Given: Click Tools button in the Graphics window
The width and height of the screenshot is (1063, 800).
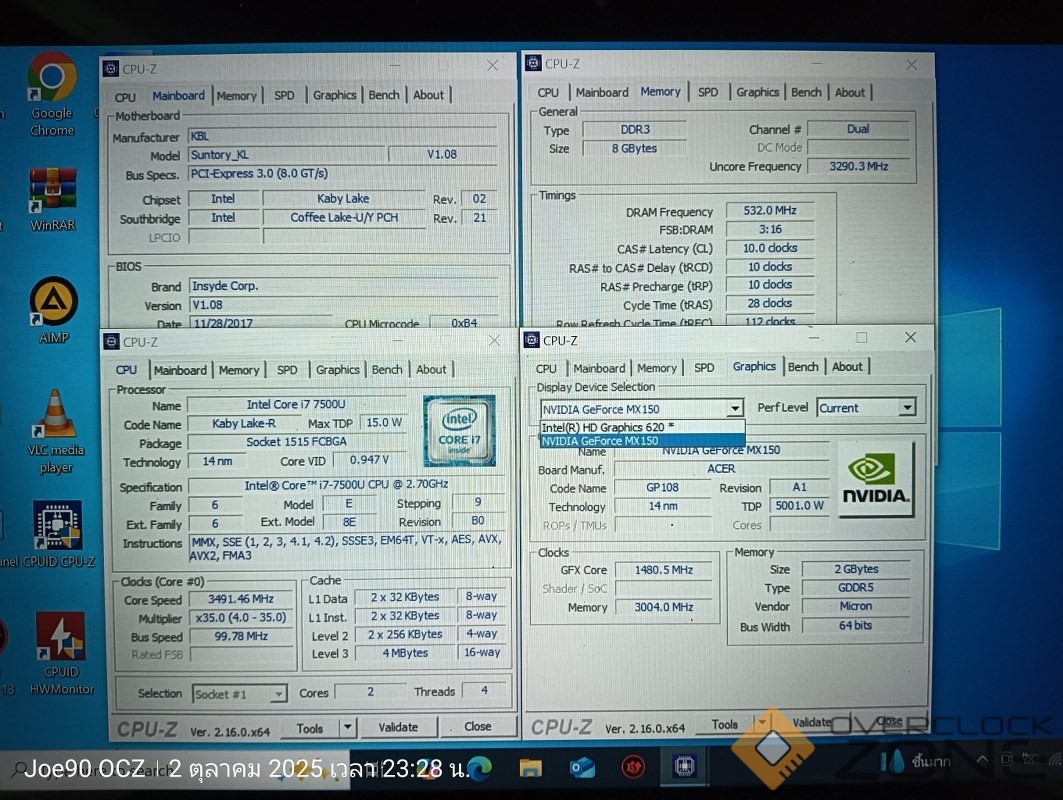Looking at the screenshot, I should 725,725.
